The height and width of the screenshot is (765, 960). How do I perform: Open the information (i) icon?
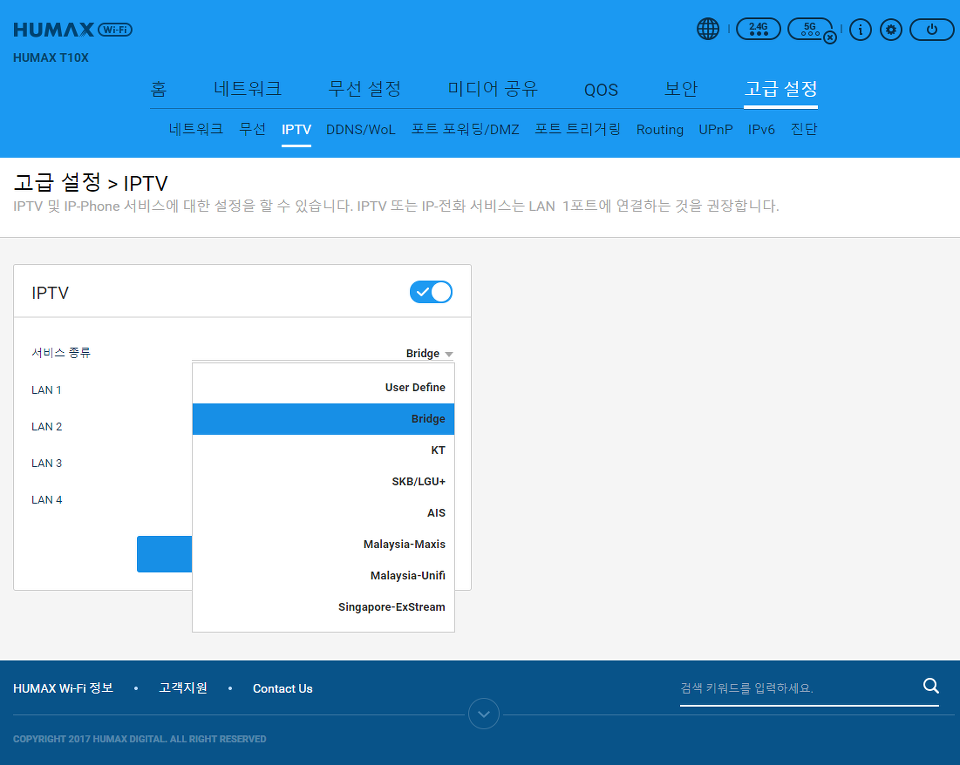[x=860, y=29]
